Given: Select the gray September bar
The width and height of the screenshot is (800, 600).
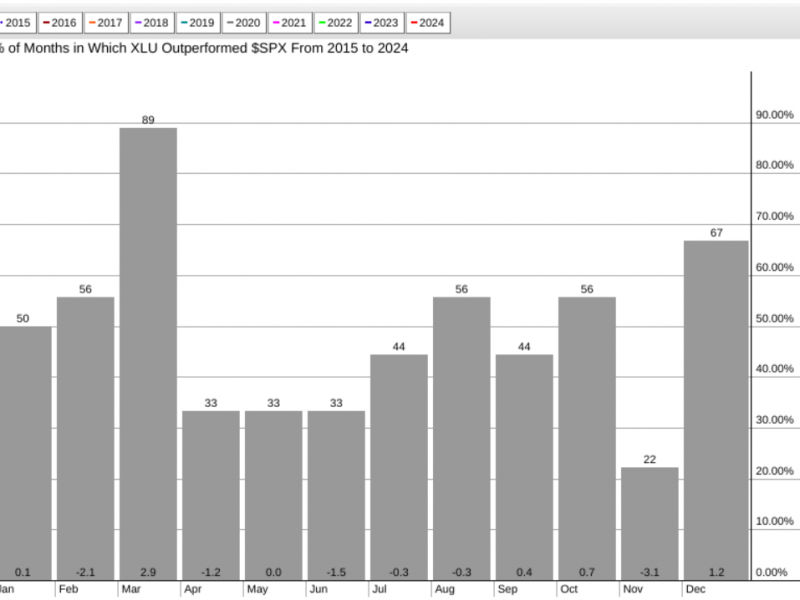Looking at the screenshot, I should pyautogui.click(x=524, y=467).
